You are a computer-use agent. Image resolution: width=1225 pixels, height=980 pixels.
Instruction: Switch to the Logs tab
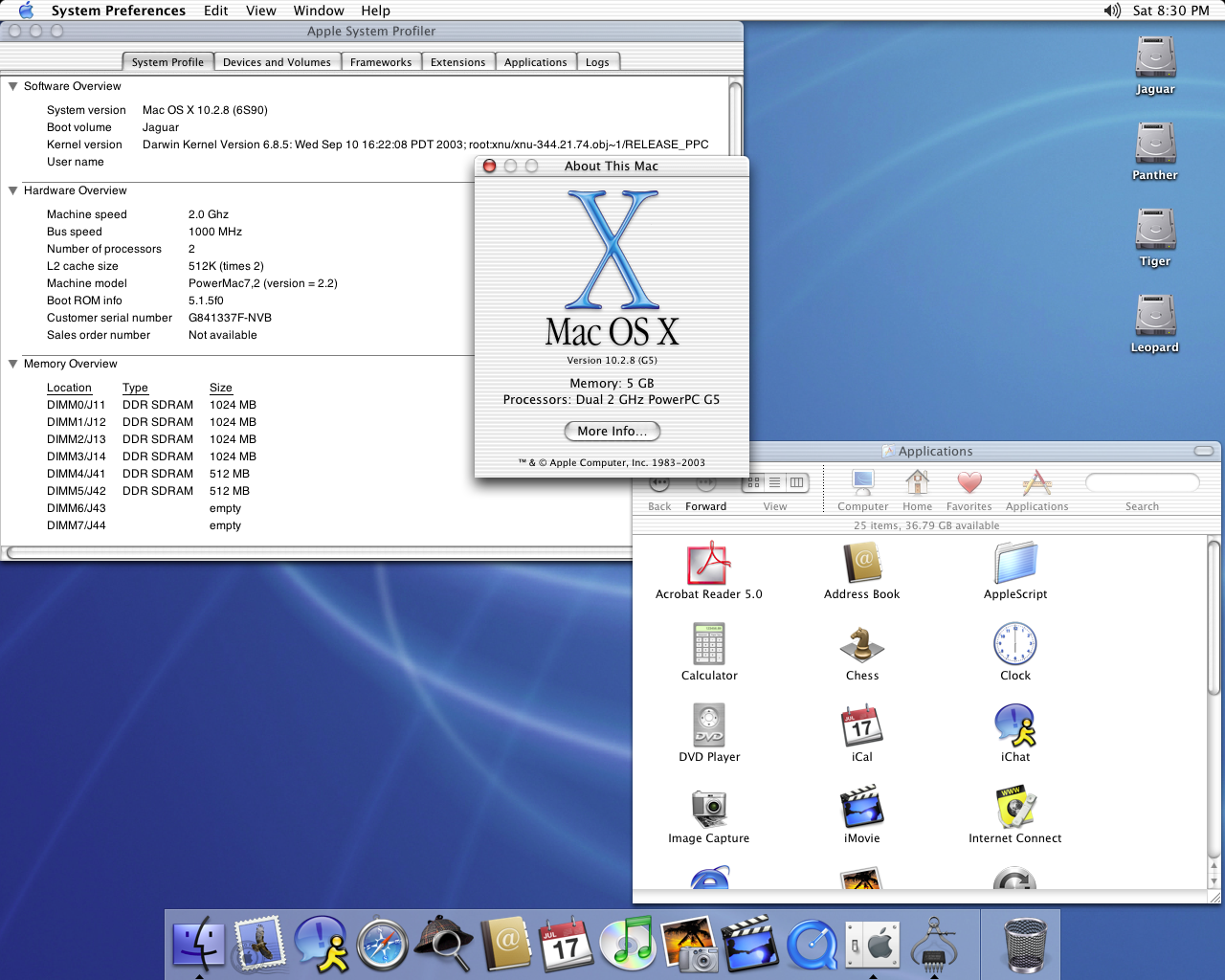click(x=597, y=62)
